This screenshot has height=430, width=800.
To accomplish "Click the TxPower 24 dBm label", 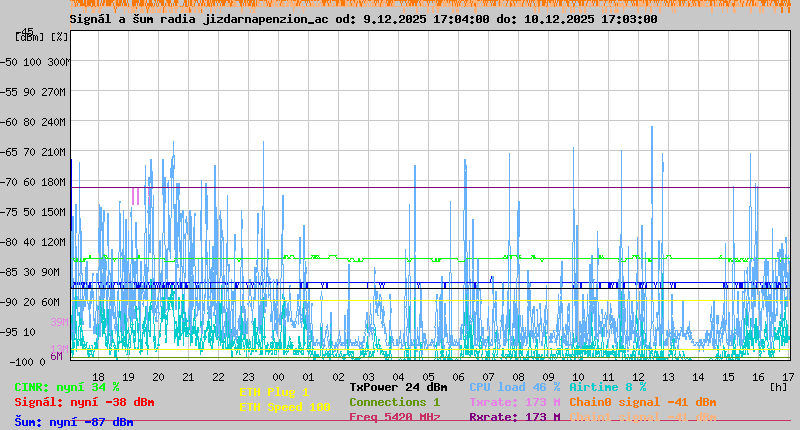I will coord(398,387).
